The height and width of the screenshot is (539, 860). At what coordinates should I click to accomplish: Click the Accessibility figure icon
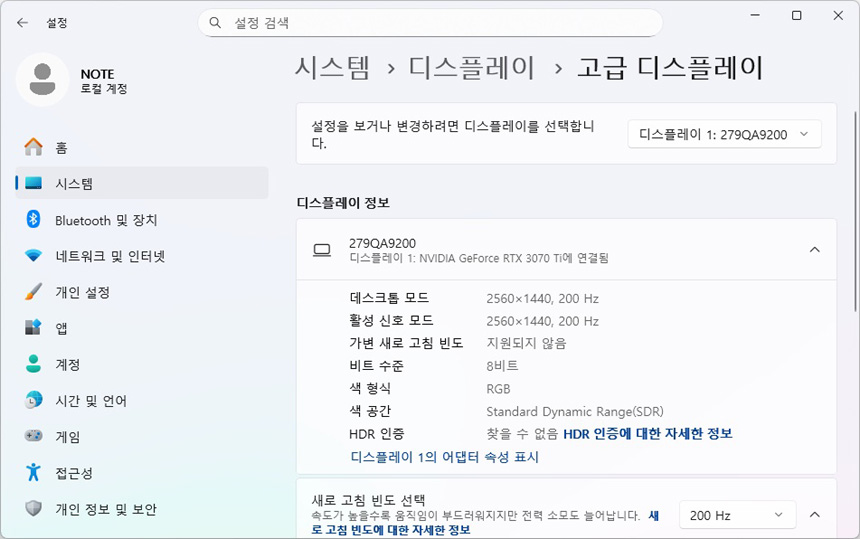coord(34,473)
